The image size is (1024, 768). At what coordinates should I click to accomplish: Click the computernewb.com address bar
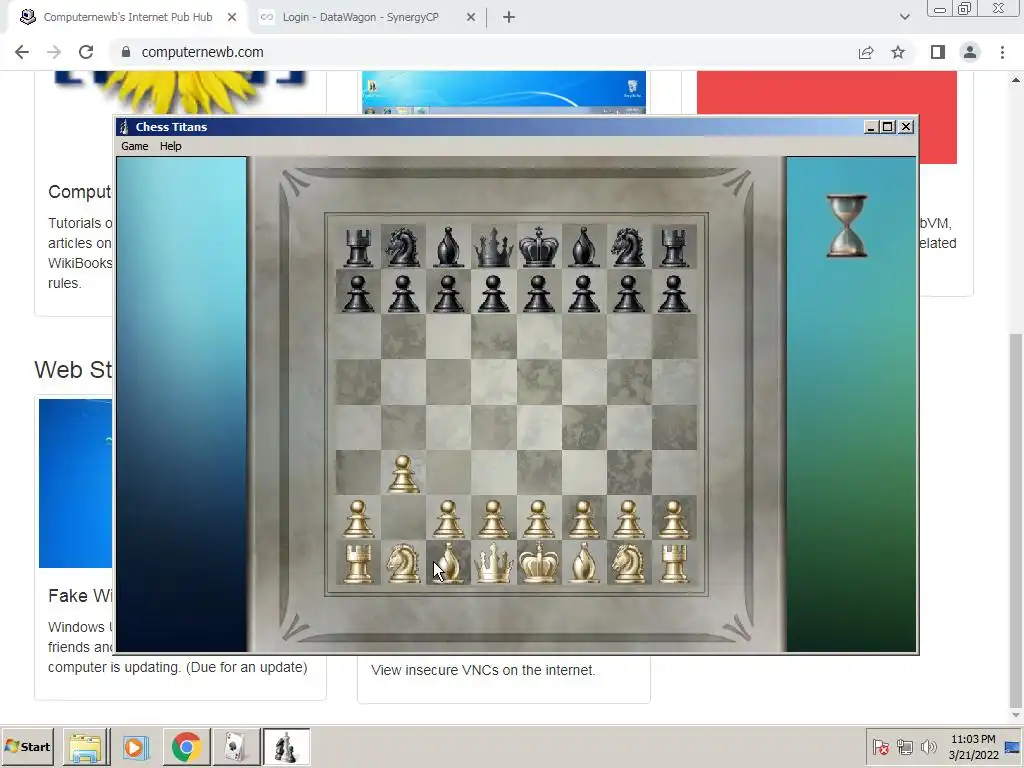pyautogui.click(x=483, y=52)
